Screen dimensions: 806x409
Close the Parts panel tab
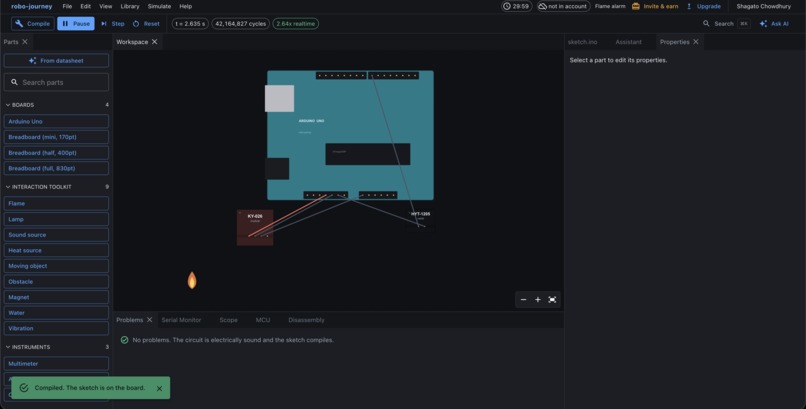(25, 42)
